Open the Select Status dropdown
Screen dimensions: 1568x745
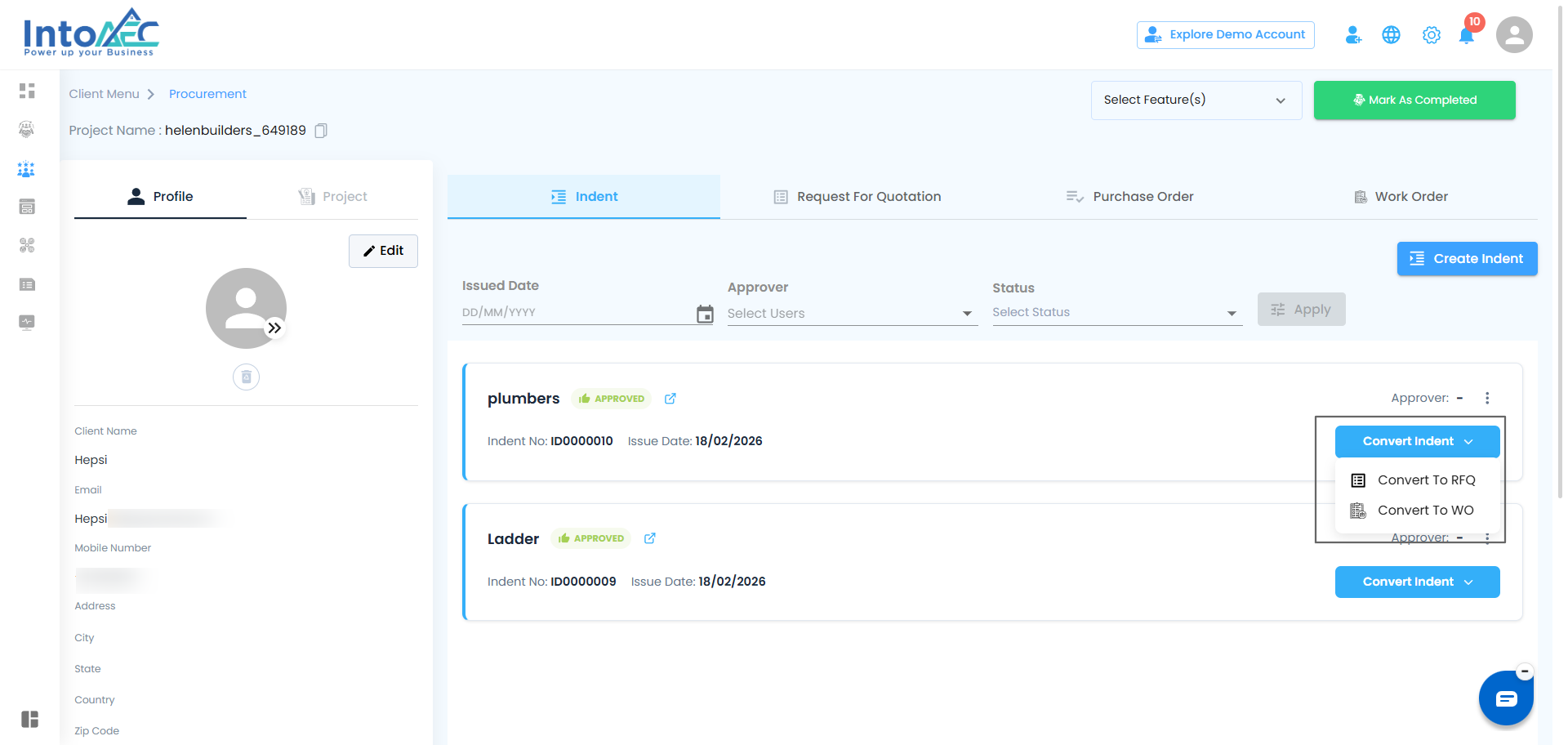pyautogui.click(x=1117, y=313)
